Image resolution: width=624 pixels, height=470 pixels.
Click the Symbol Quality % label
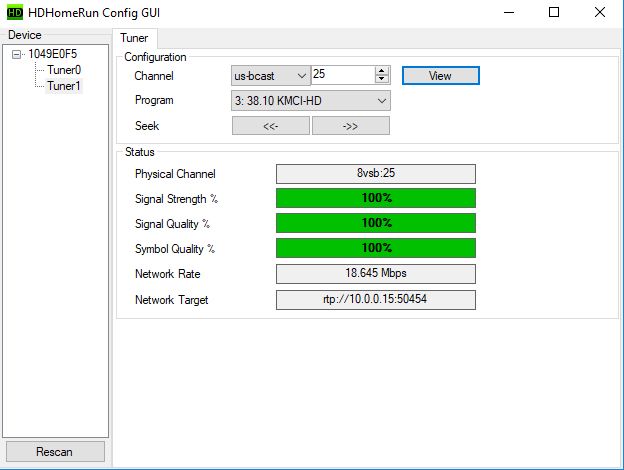175,249
